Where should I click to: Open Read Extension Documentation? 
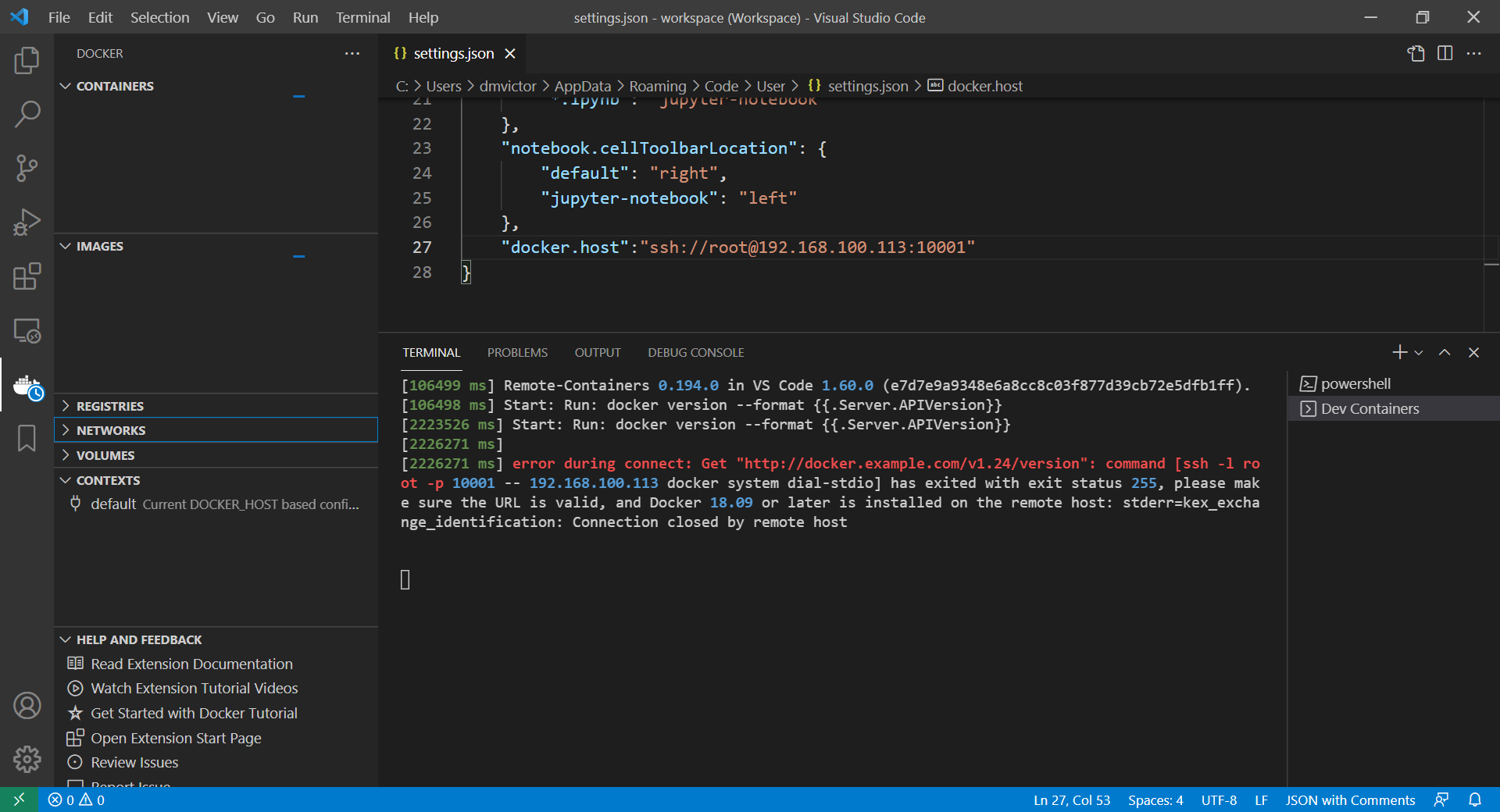coord(191,664)
